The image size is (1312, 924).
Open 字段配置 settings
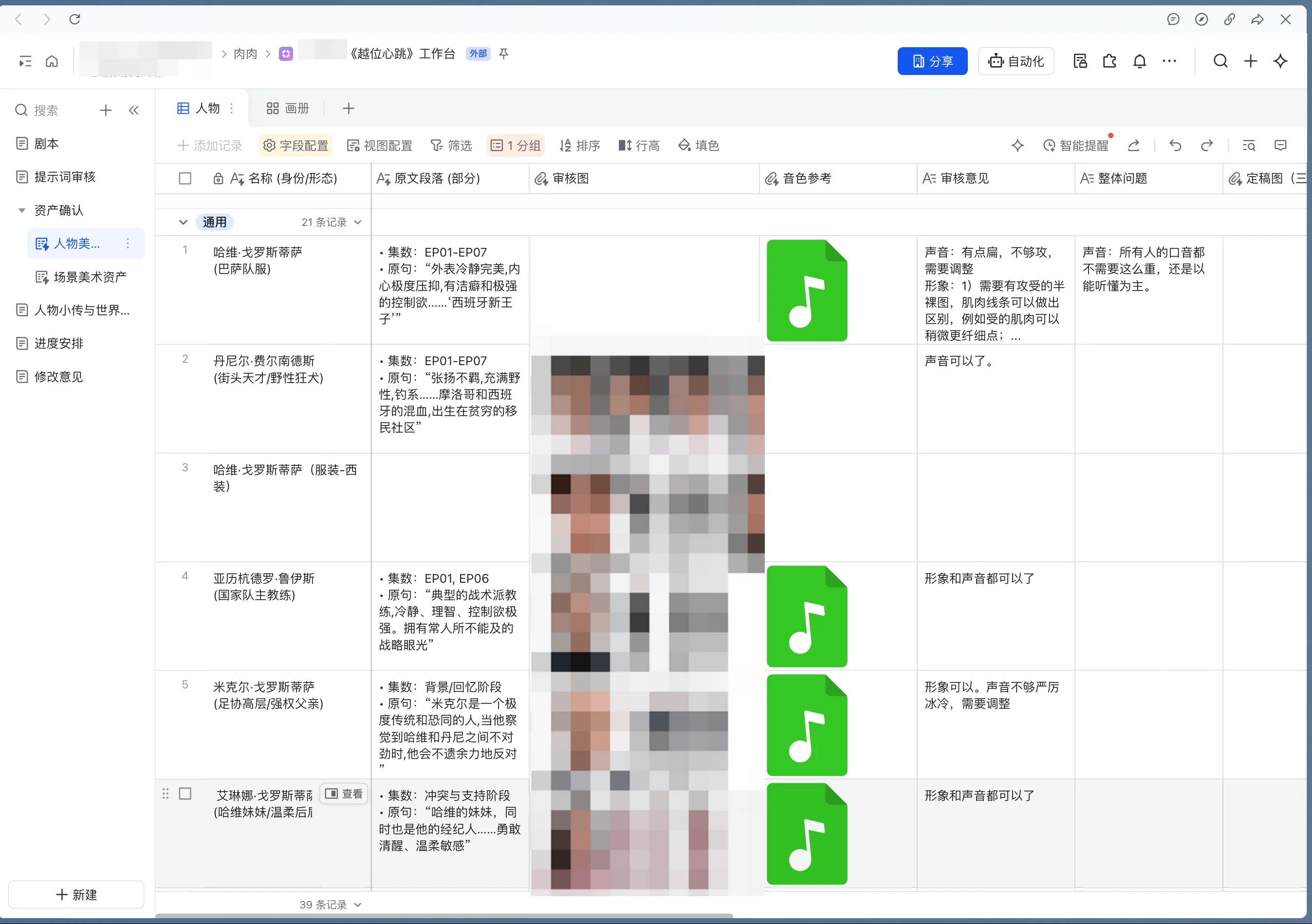click(296, 146)
